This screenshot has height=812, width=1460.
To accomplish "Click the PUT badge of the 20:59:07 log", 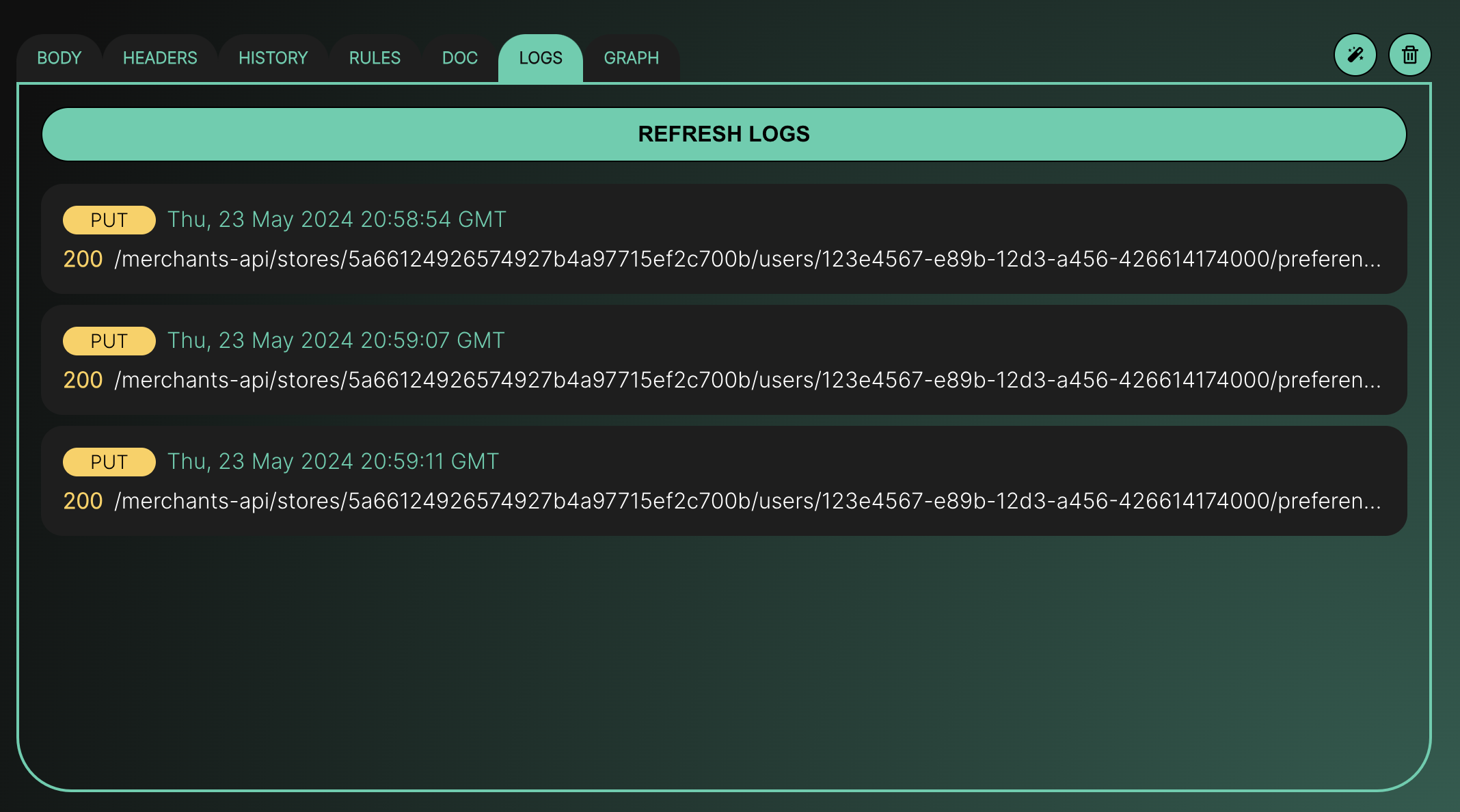I will 109,341.
